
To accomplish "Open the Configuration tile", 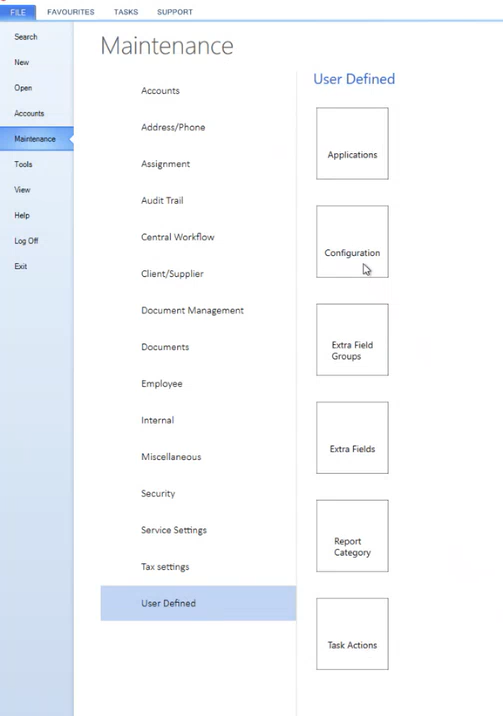I will [x=352, y=242].
